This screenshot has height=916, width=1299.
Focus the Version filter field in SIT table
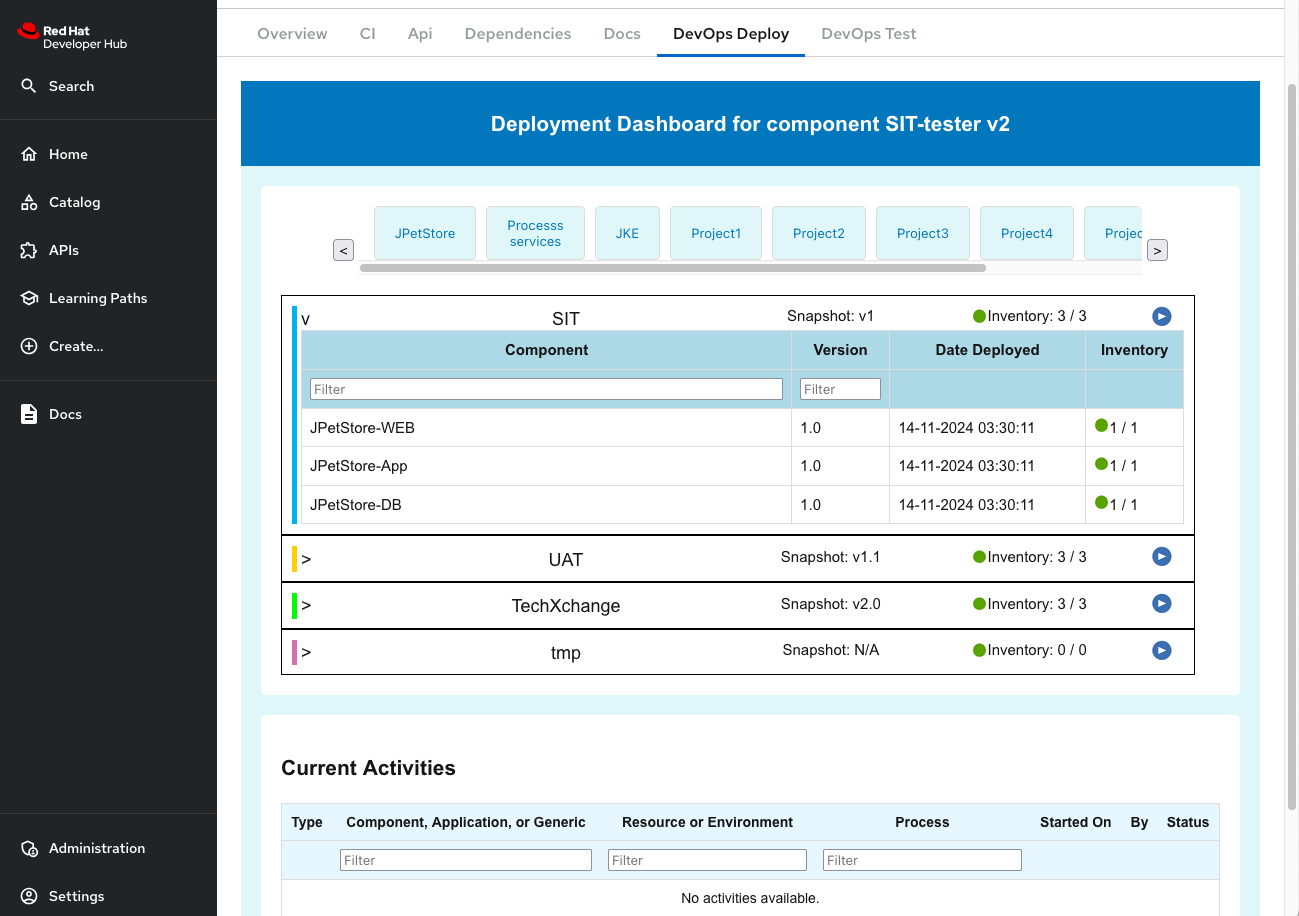click(840, 389)
